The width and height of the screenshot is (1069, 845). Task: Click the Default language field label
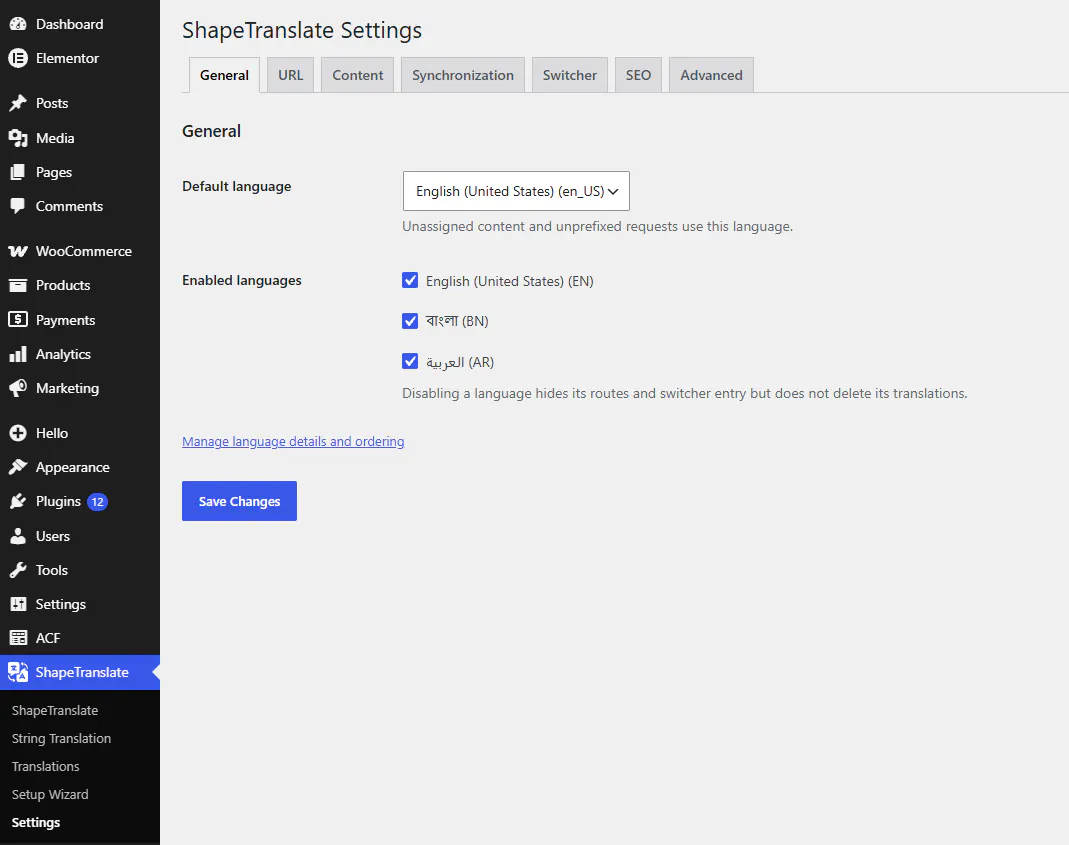237,186
